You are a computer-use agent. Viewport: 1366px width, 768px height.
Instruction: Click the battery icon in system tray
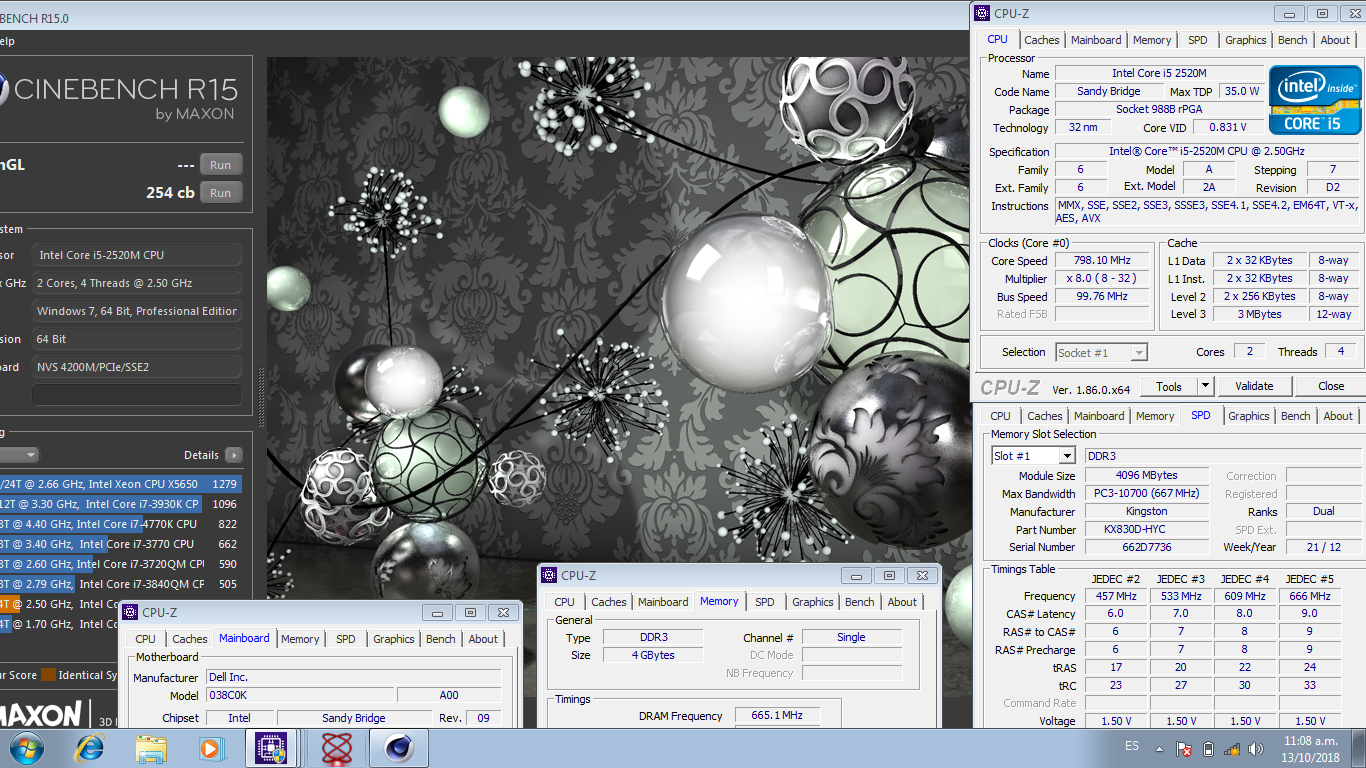tap(1207, 748)
